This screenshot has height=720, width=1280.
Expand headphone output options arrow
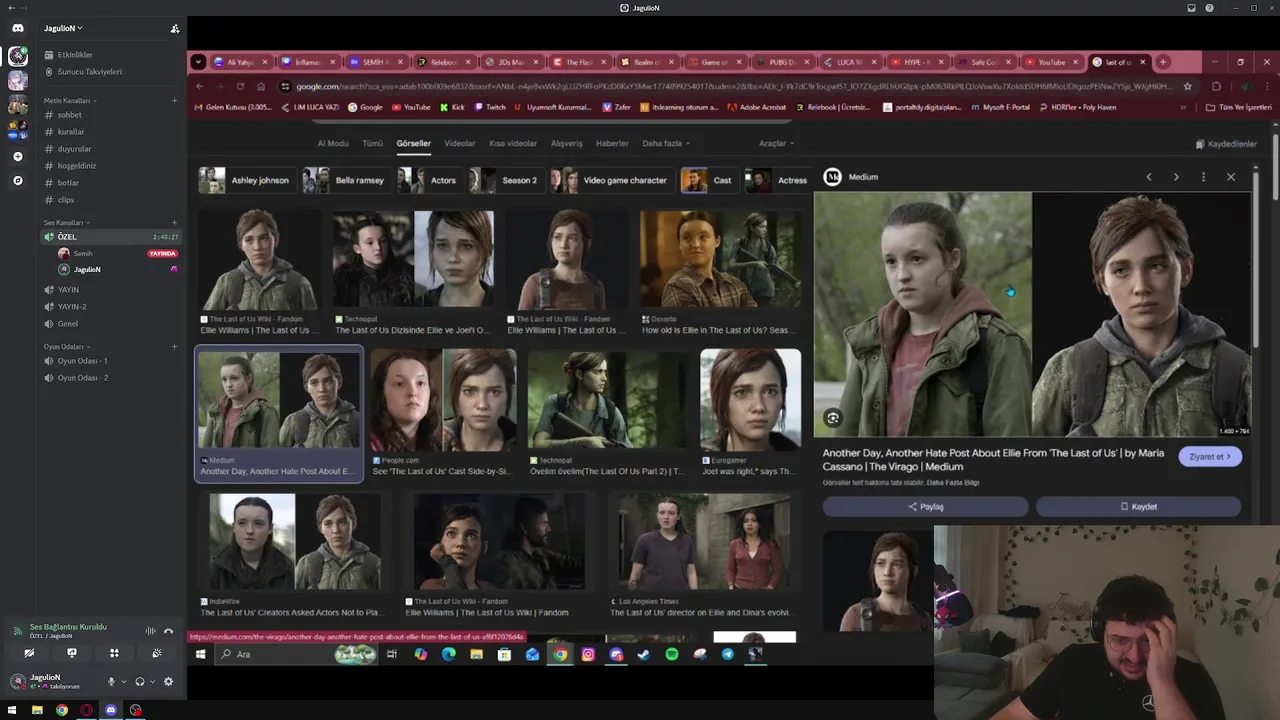(x=153, y=682)
